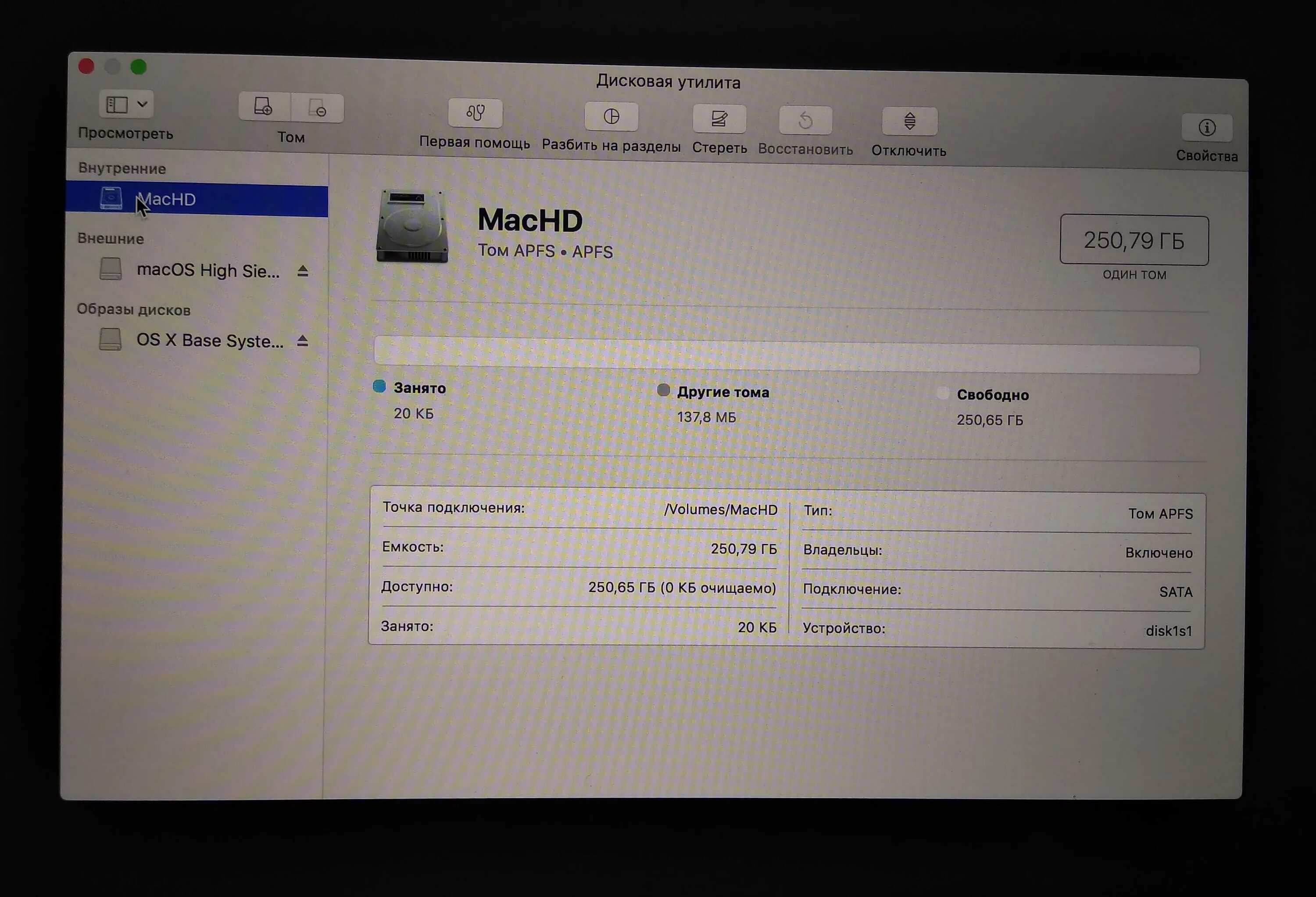Viewport: 1316px width, 897px height.
Task: Click the gray Другие тома color dot
Action: (x=663, y=390)
